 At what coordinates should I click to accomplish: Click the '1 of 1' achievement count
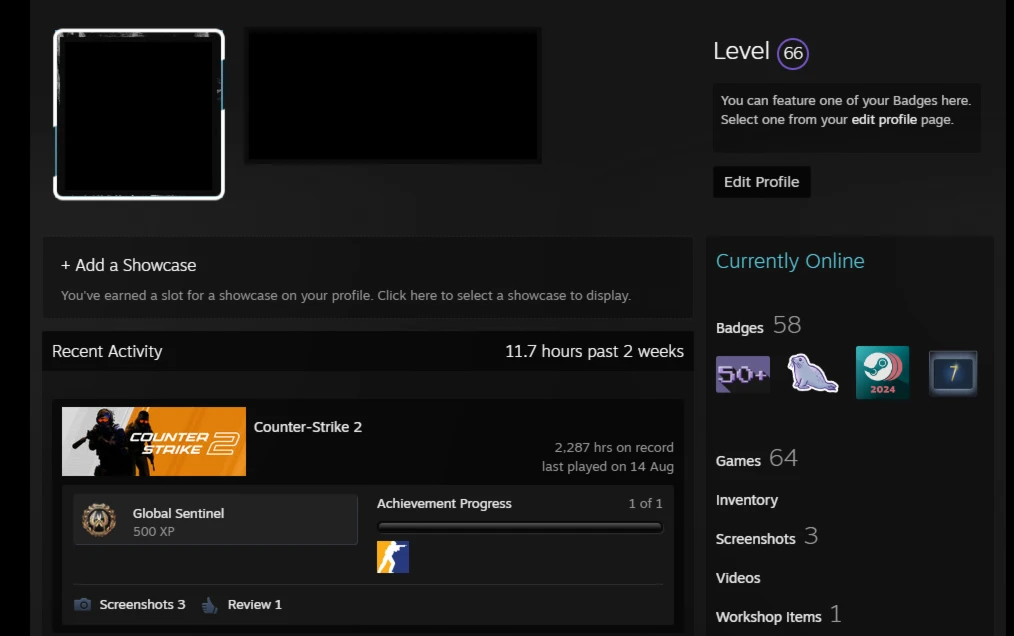(645, 503)
